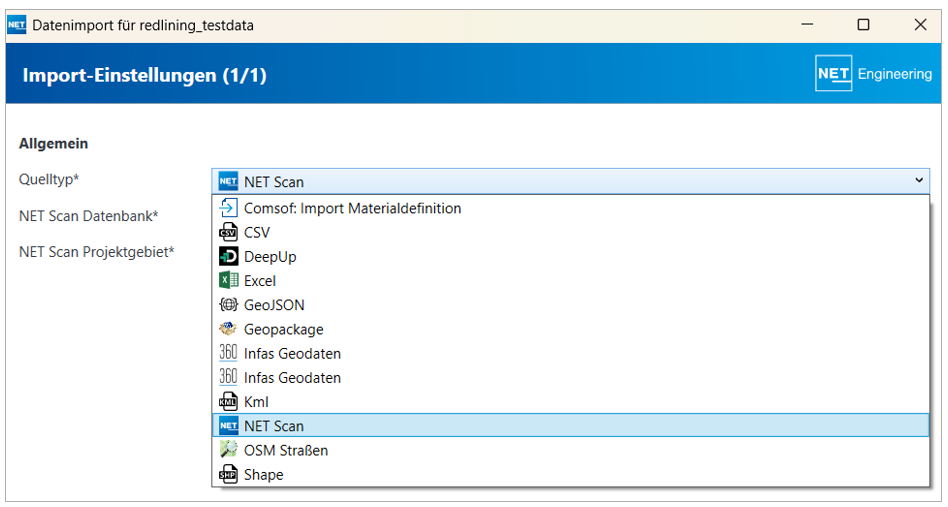The width and height of the screenshot is (948, 507).
Task: Click the CSV file icon
Action: (x=228, y=232)
